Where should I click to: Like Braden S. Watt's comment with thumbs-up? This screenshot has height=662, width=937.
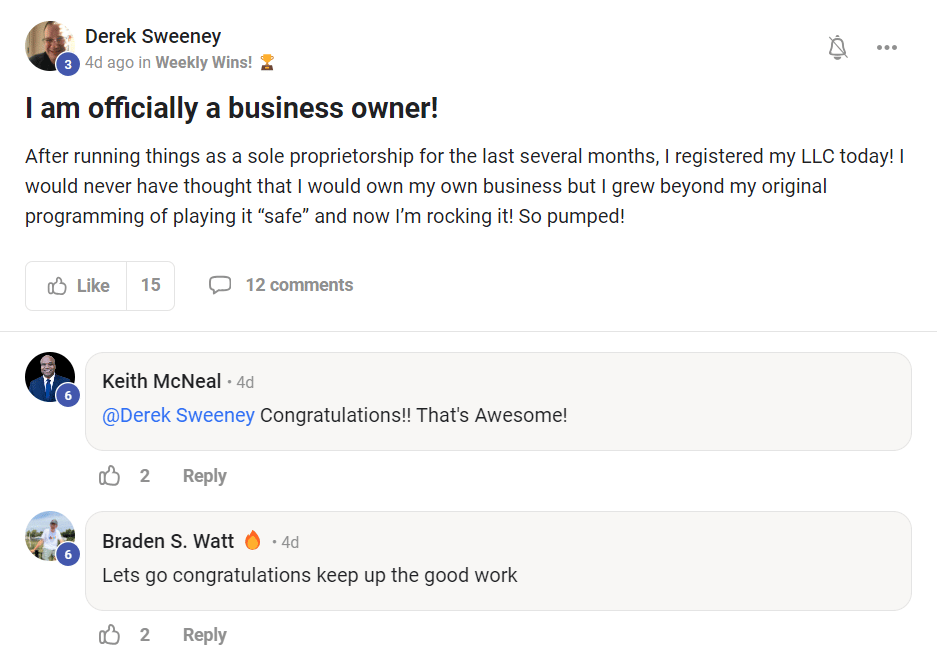pos(110,635)
